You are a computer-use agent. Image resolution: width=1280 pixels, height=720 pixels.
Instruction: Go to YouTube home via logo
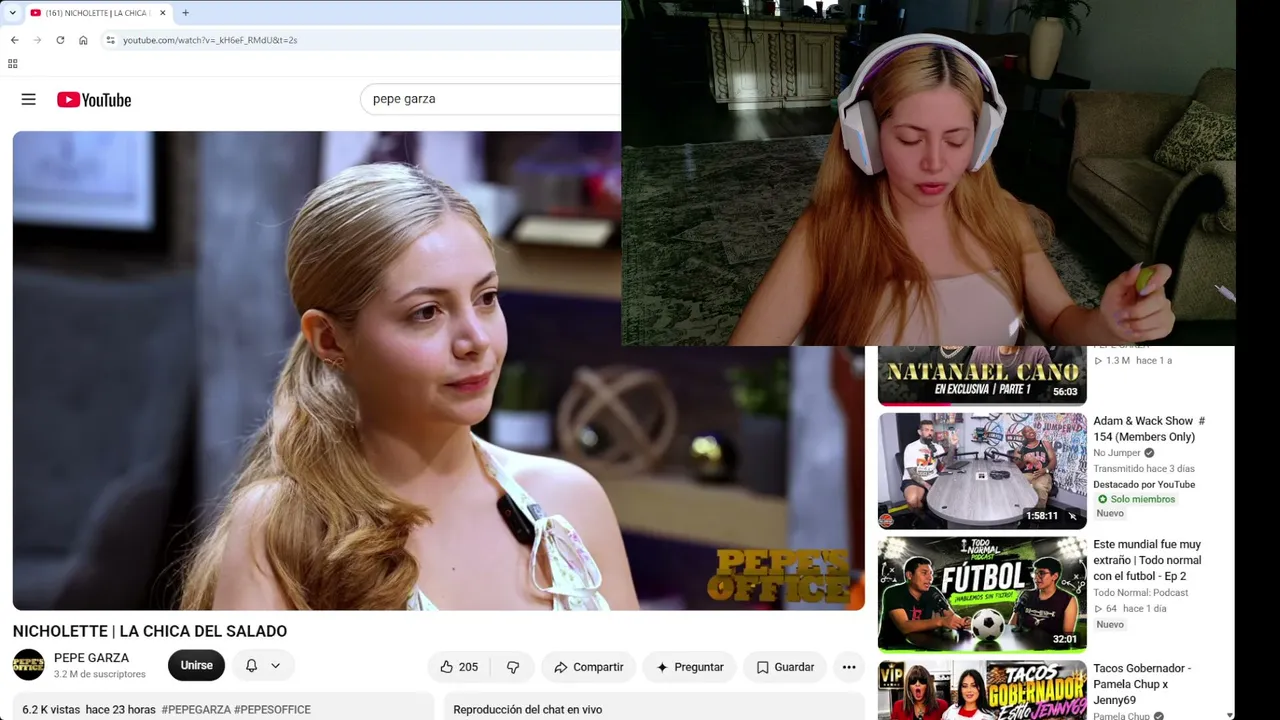point(94,100)
